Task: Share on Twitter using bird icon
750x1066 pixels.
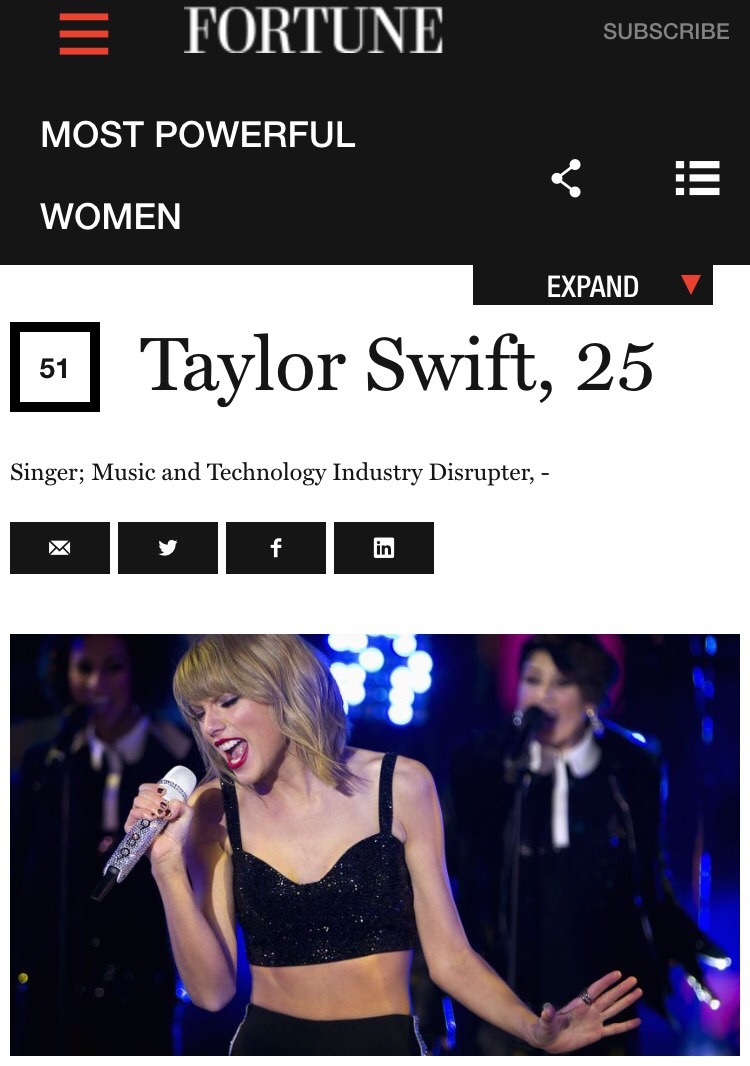Action: [168, 548]
